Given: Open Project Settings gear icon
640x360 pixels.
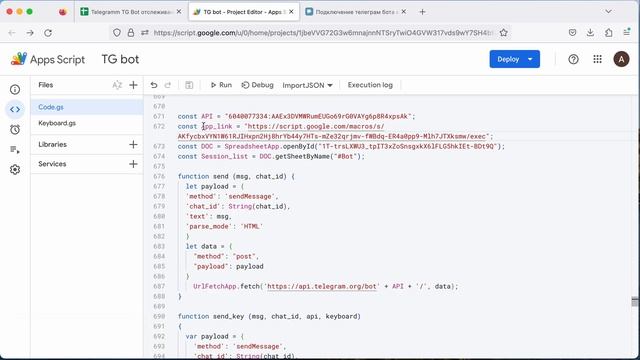Looking at the screenshot, I should pos(15,169).
